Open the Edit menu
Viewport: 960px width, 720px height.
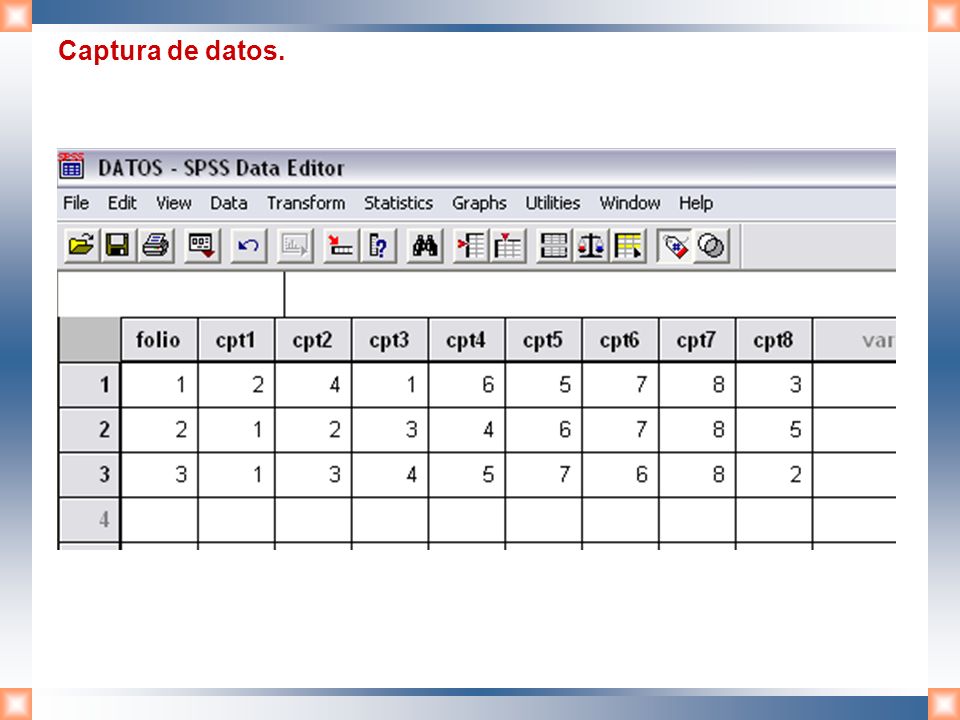(x=122, y=203)
